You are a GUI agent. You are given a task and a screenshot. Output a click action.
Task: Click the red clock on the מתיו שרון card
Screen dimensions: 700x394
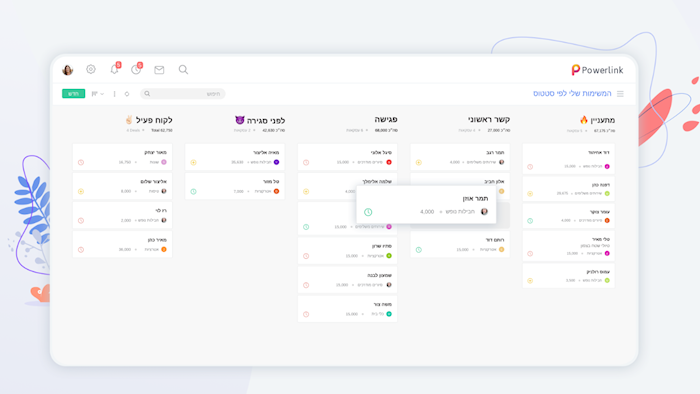[x=306, y=256]
